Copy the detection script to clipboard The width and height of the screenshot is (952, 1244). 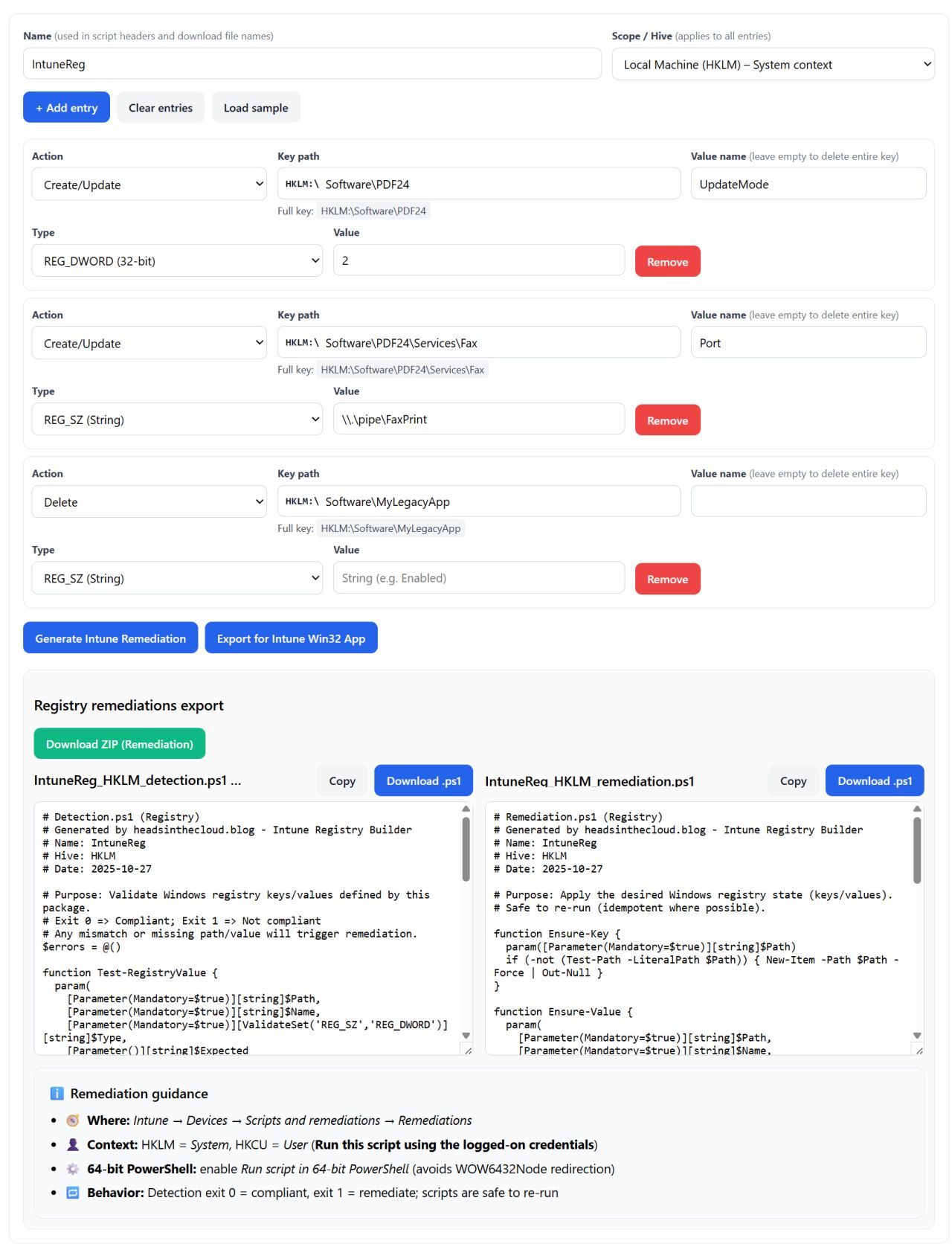click(x=341, y=780)
